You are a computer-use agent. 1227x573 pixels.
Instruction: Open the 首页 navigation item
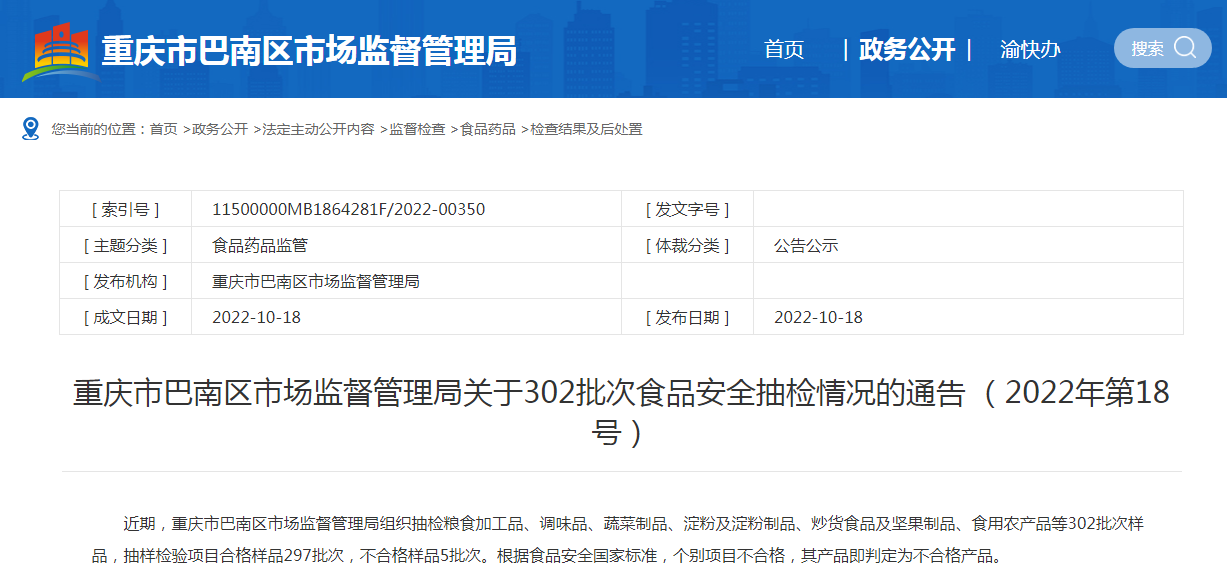tap(784, 49)
